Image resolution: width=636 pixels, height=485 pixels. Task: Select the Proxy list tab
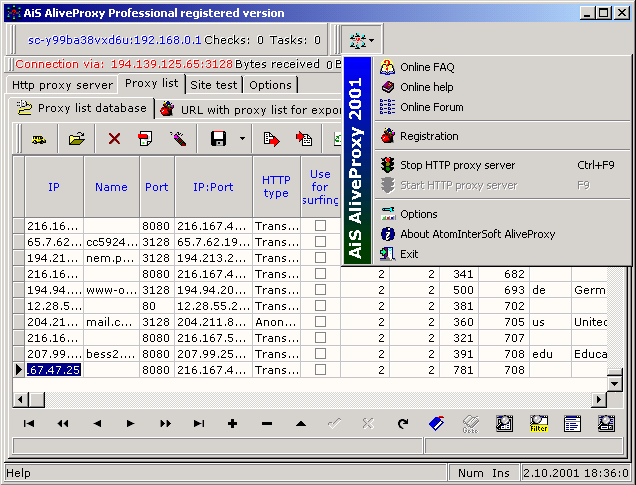pos(151,83)
